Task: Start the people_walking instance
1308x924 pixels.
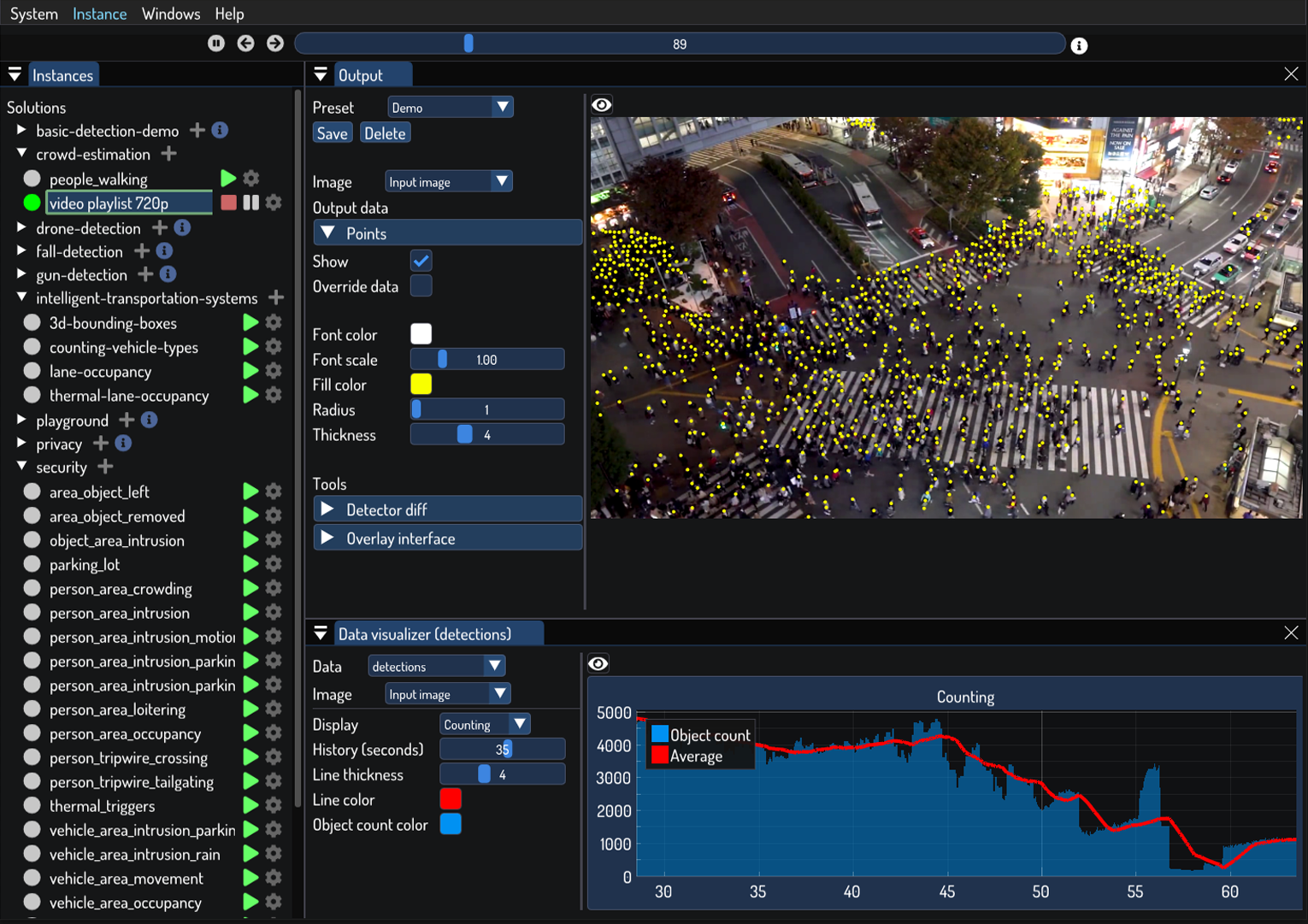Action: pyautogui.click(x=227, y=179)
